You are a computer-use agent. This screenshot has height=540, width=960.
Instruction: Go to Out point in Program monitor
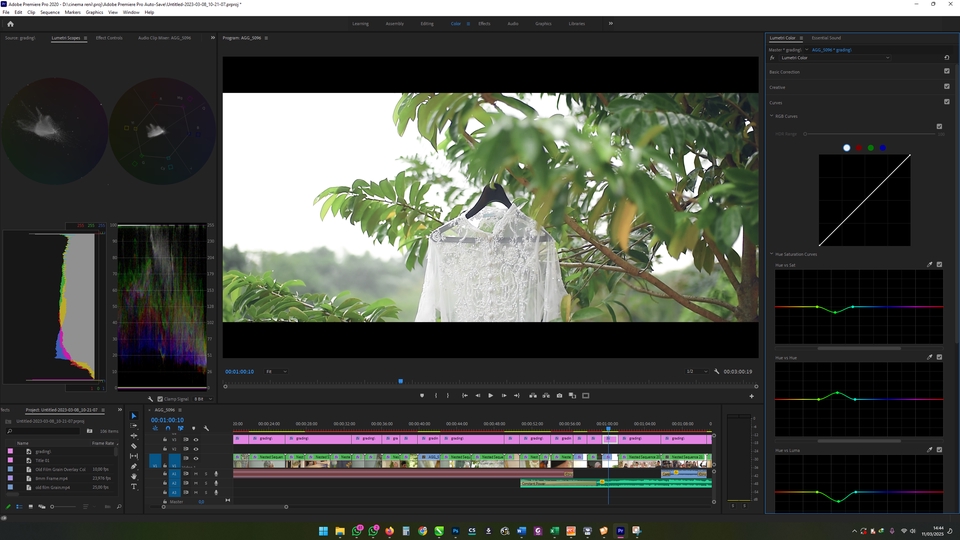tap(517, 396)
